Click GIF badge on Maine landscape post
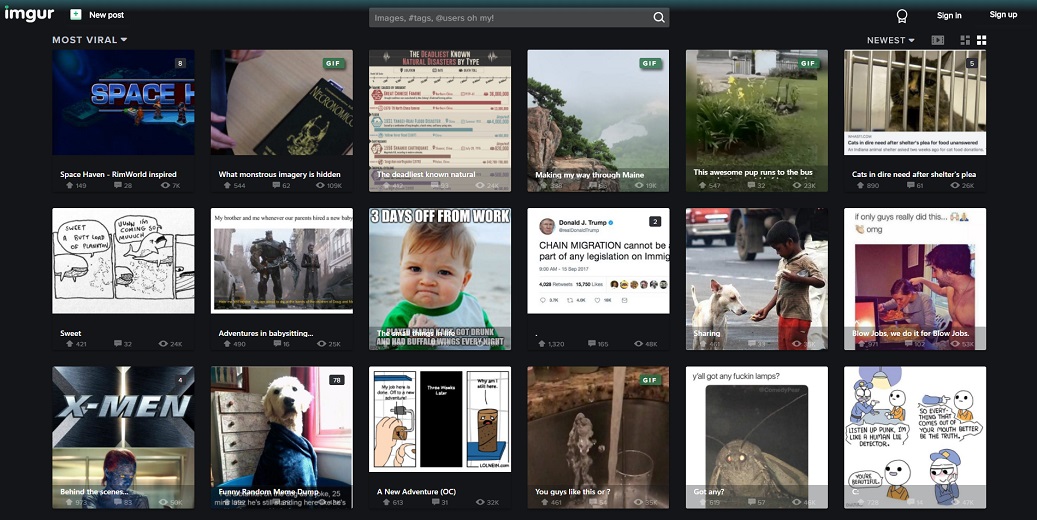Image resolution: width=1037 pixels, height=520 pixels. click(x=649, y=64)
